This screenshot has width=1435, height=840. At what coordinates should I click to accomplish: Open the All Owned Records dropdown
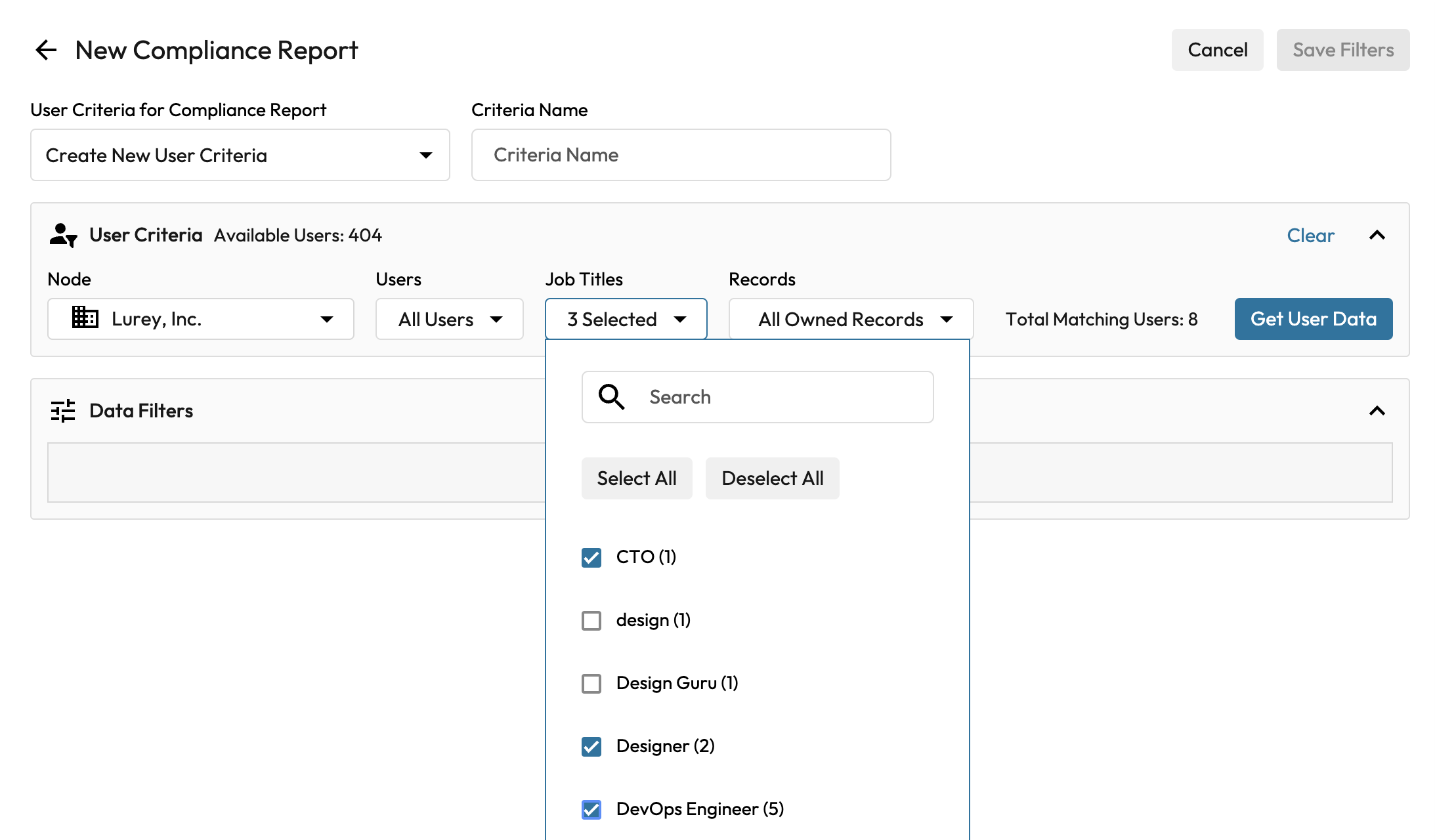click(851, 319)
